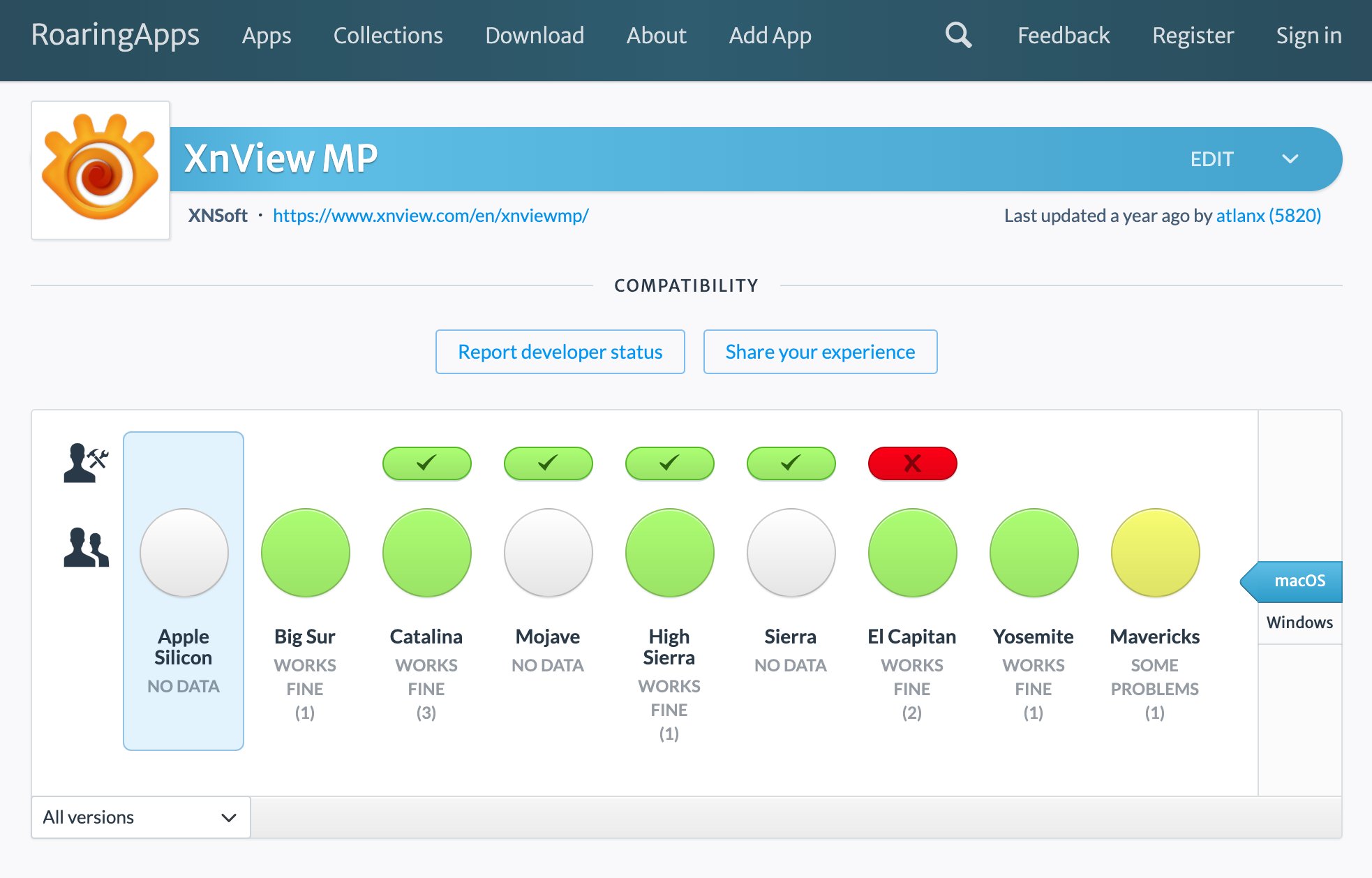The image size is (1372, 878).
Task: Click the Yosemite label
Action: click(1034, 637)
